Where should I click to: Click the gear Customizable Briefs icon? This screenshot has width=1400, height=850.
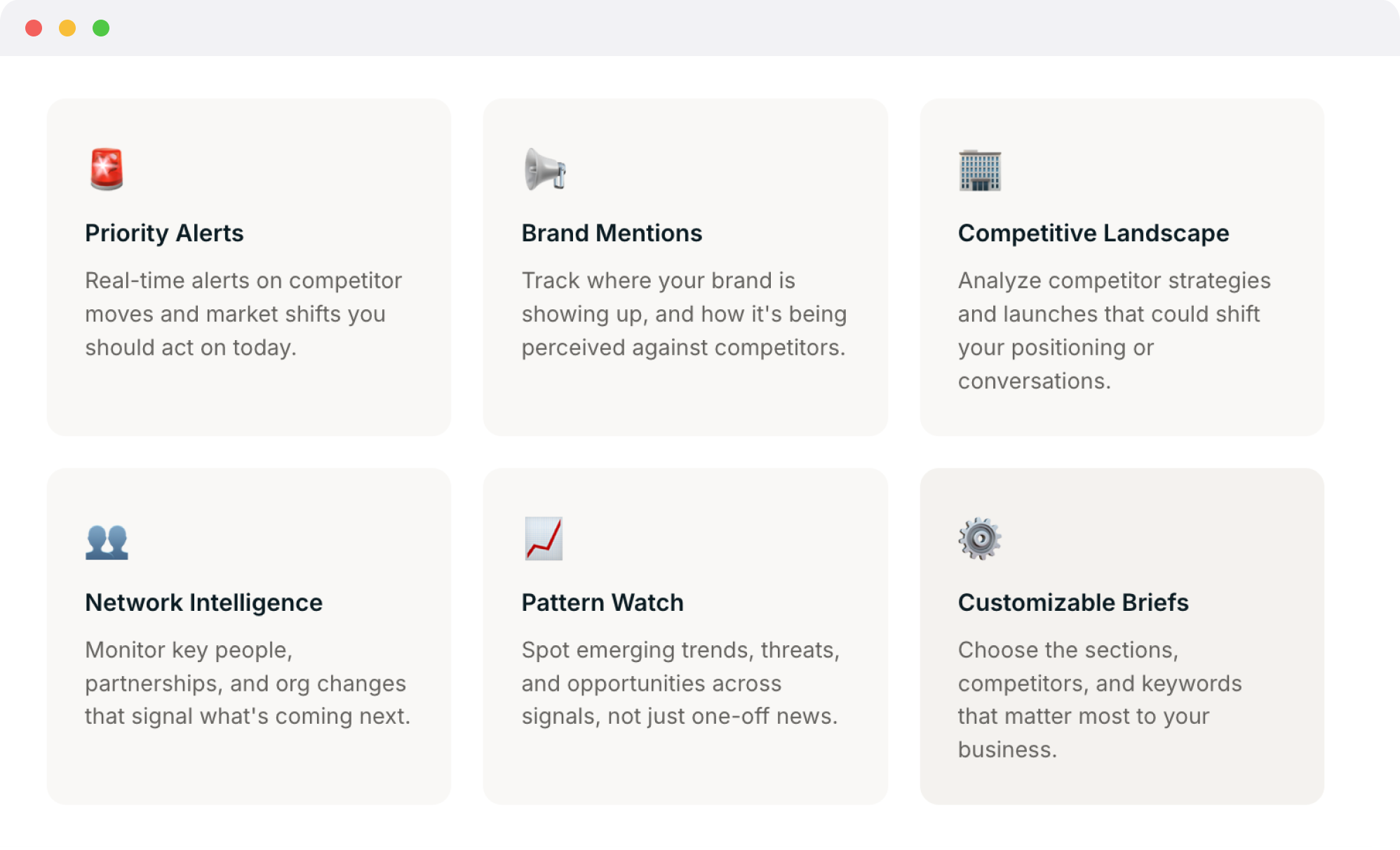[x=980, y=539]
